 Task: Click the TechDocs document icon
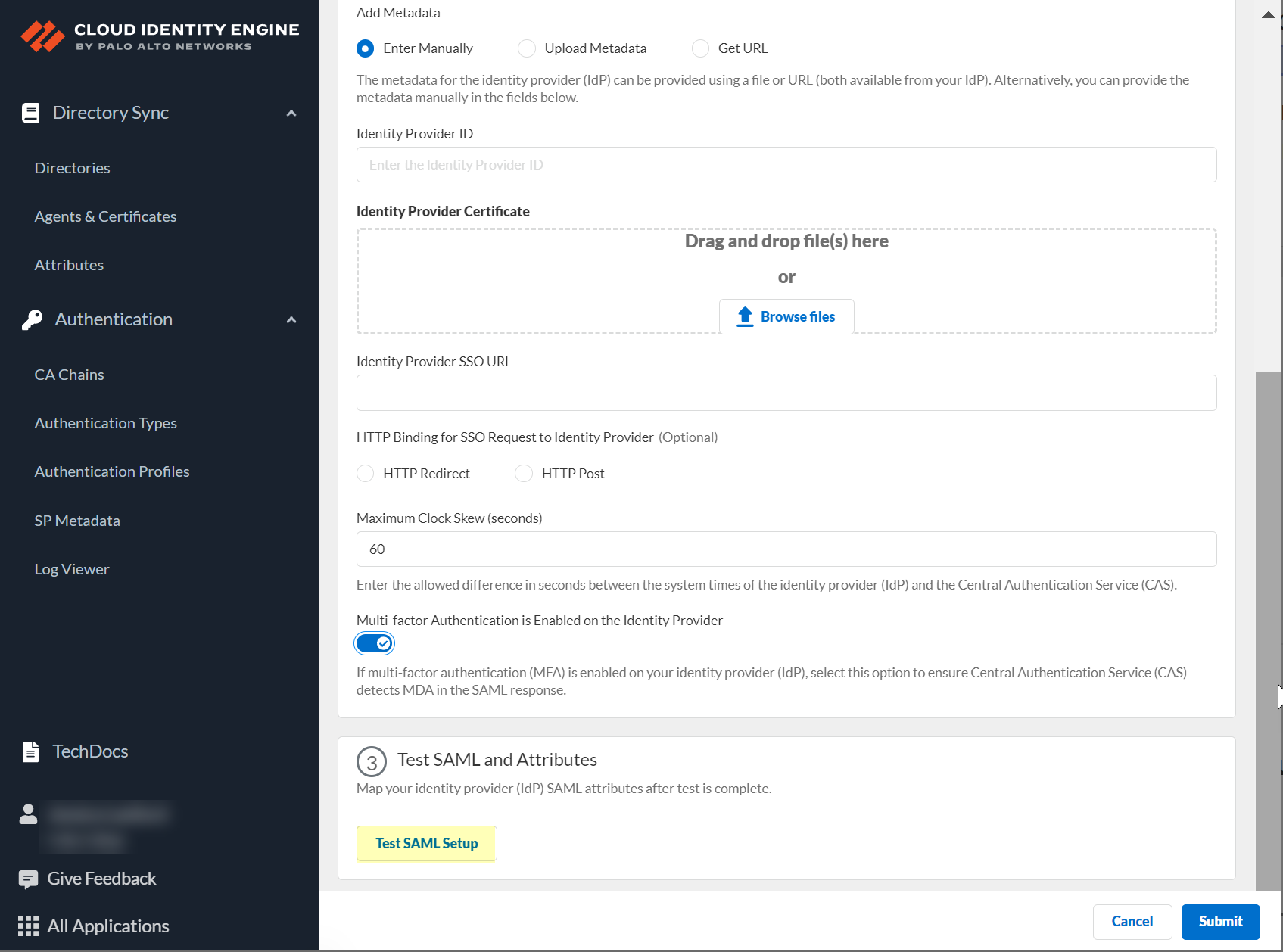pyautogui.click(x=30, y=751)
